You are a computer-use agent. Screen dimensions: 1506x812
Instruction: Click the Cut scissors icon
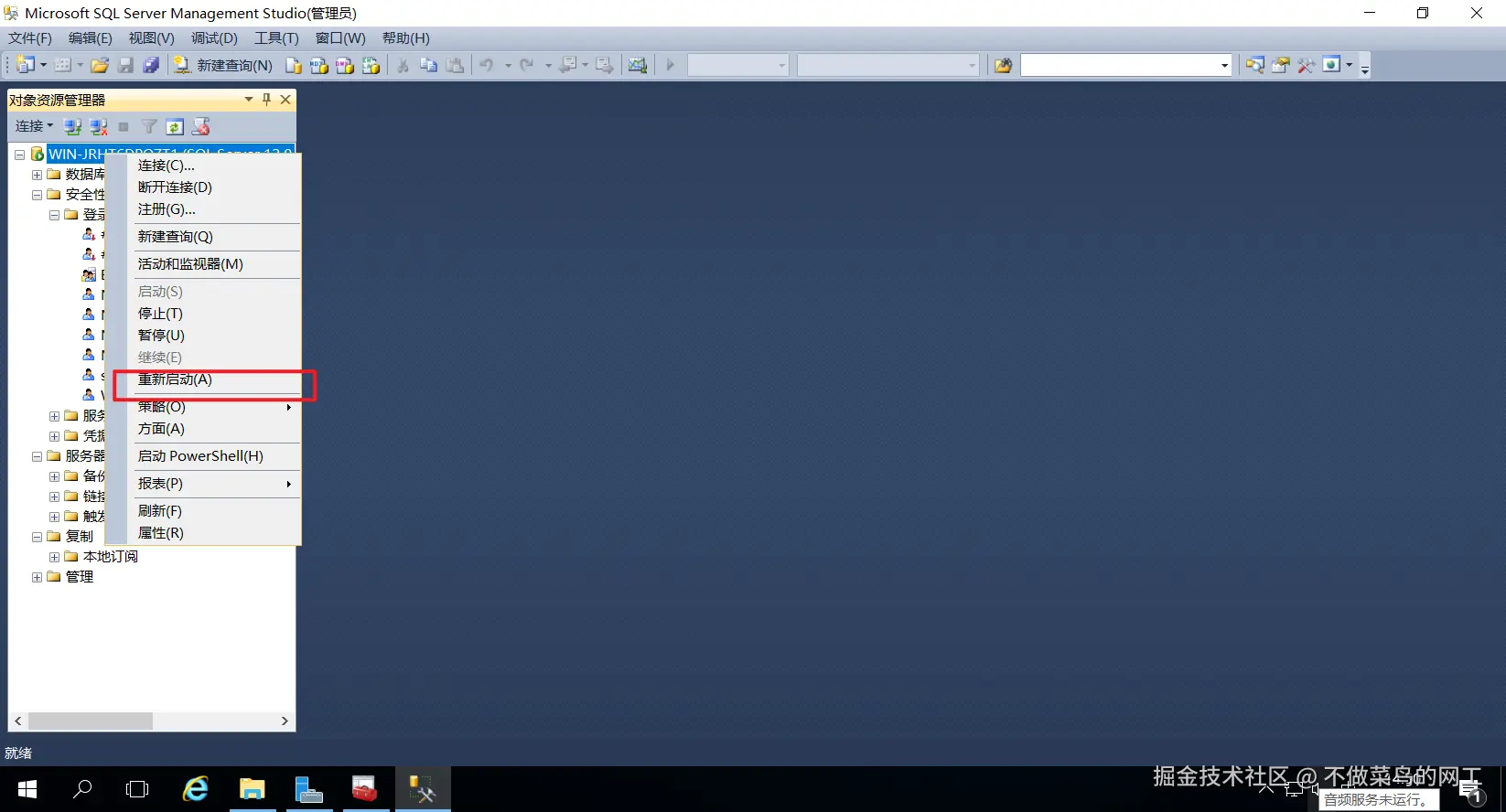[403, 65]
